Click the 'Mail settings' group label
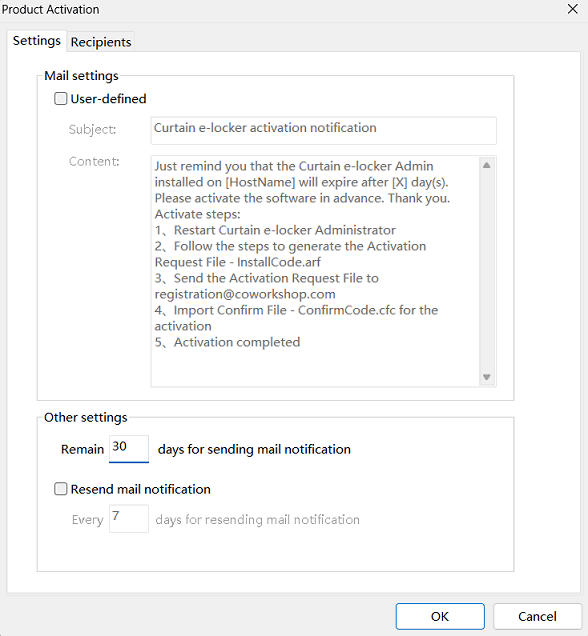 tap(82, 75)
